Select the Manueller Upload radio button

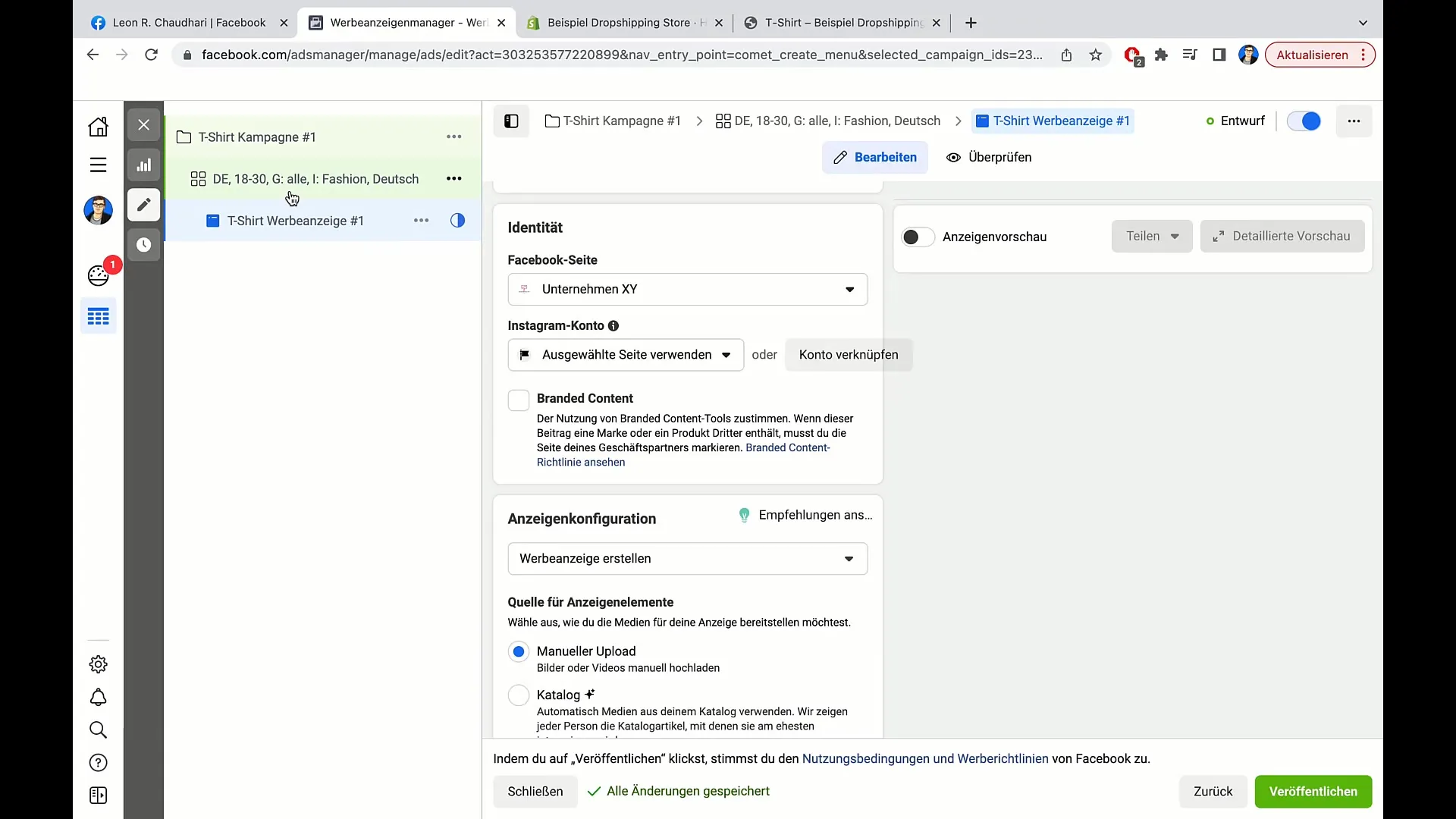click(519, 651)
